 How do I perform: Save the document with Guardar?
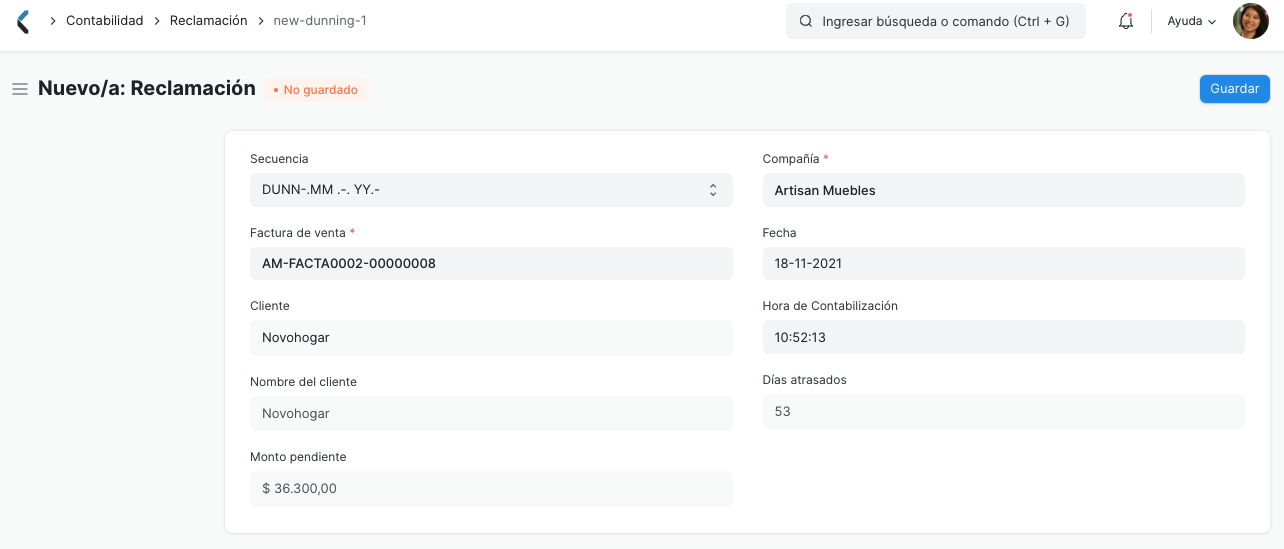coord(1235,89)
